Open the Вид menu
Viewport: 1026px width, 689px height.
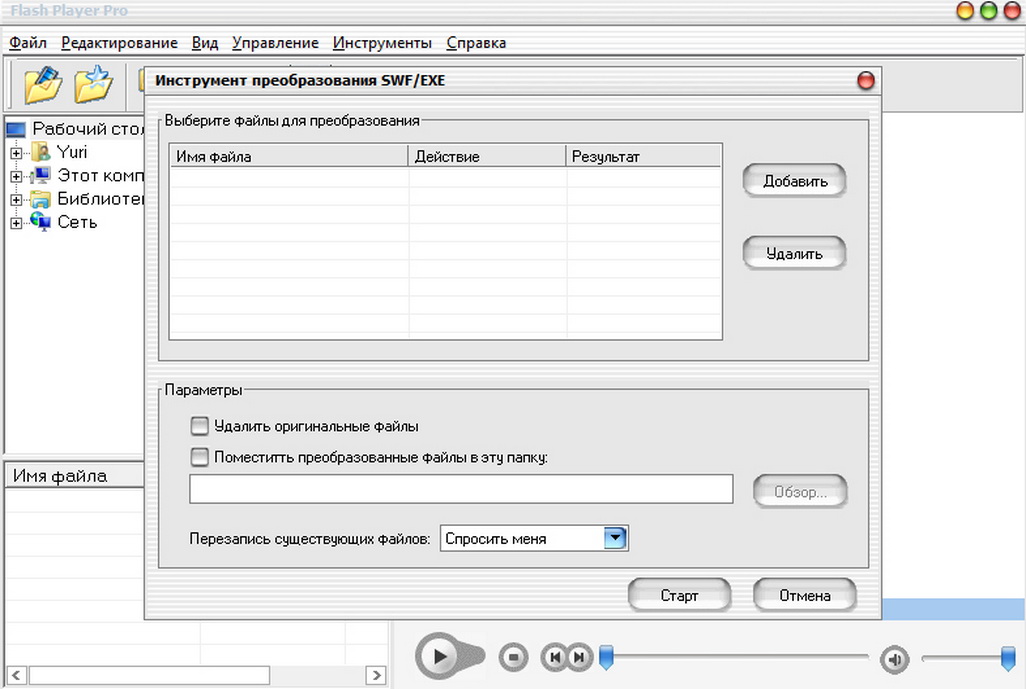205,43
